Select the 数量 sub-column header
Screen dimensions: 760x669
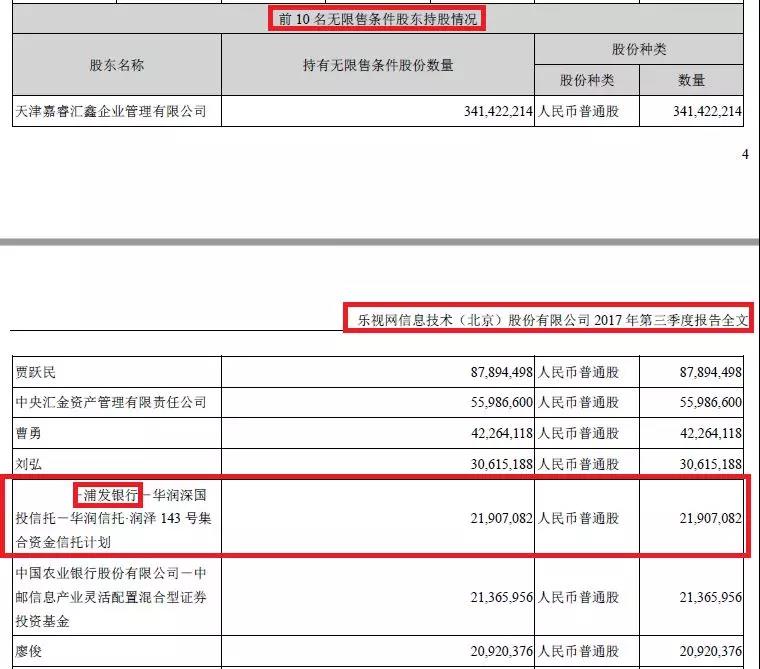(x=691, y=80)
